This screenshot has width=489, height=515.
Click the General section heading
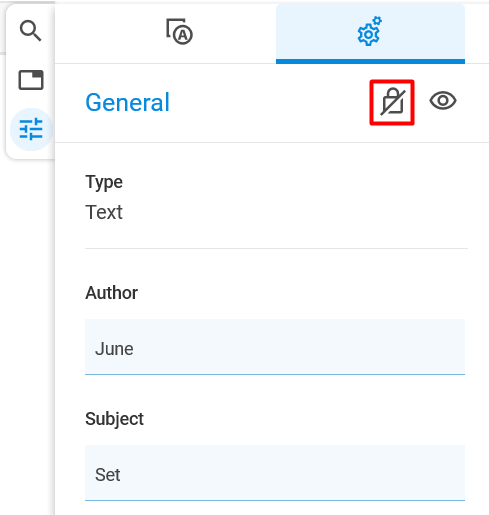(127, 102)
